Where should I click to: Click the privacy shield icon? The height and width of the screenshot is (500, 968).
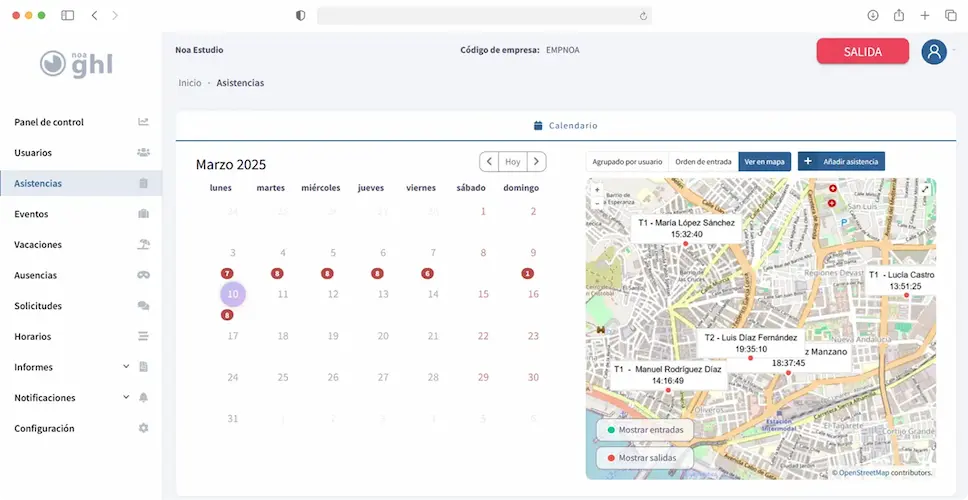[x=301, y=15]
